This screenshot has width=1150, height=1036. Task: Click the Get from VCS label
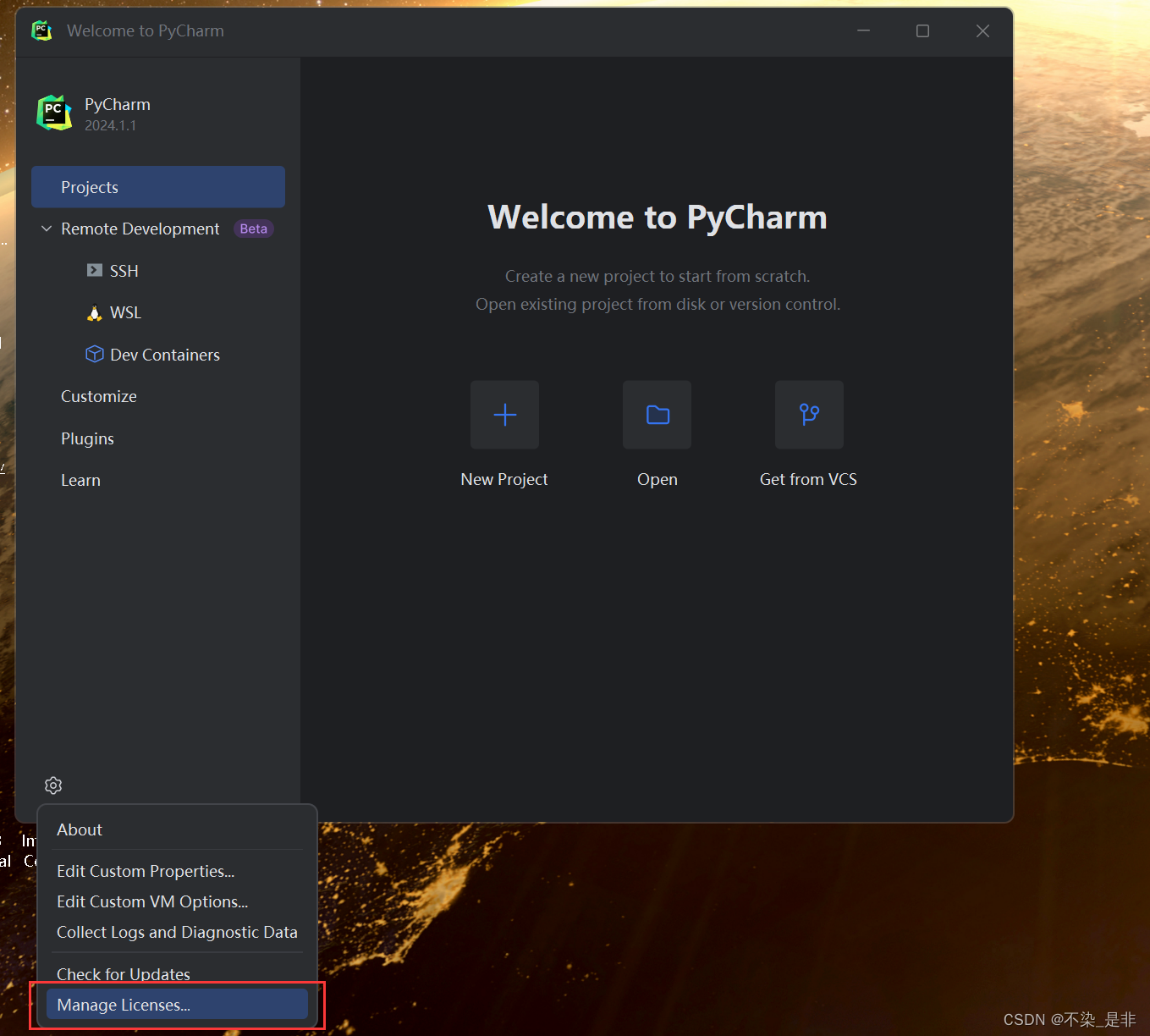click(x=808, y=479)
